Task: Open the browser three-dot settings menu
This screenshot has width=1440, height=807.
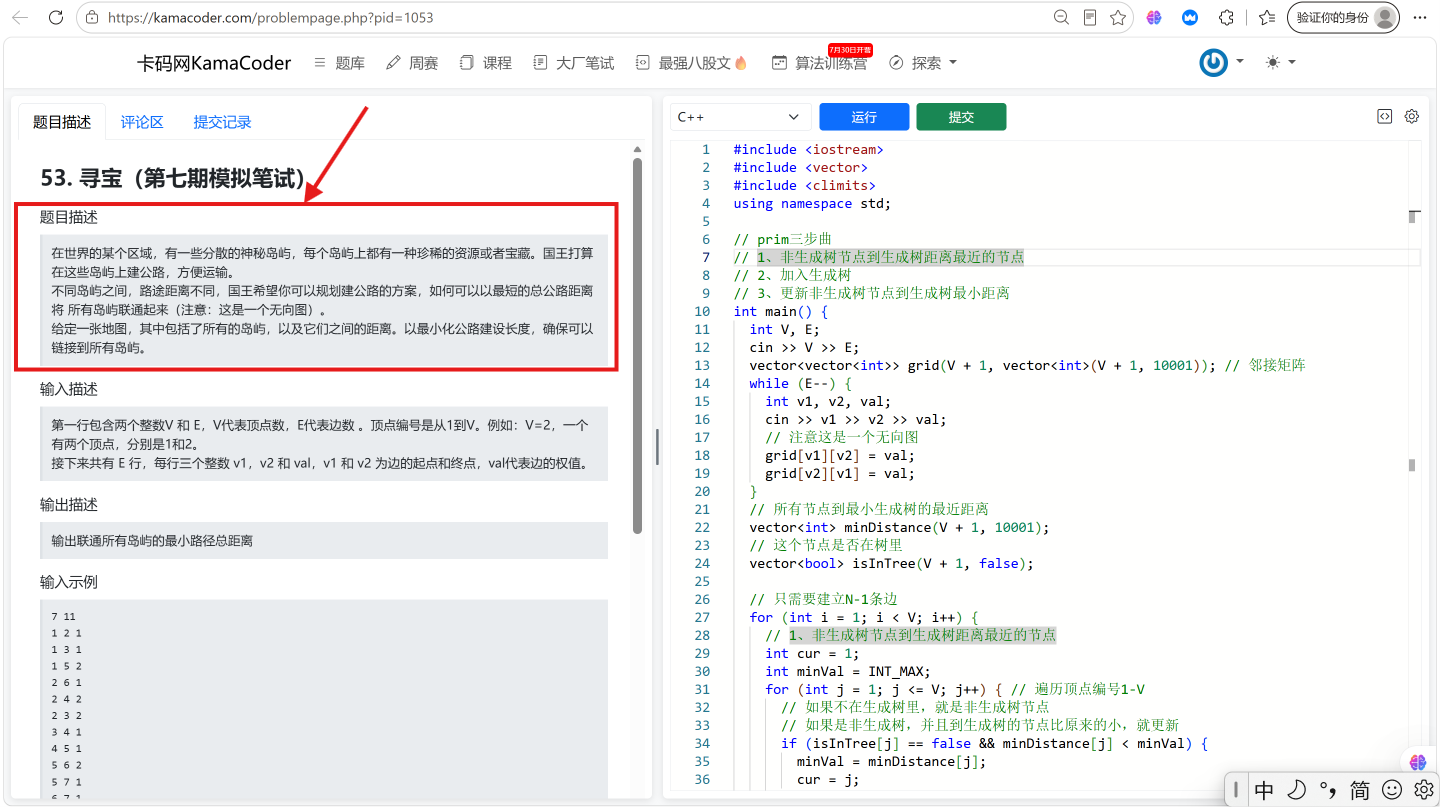Action: [1419, 17]
